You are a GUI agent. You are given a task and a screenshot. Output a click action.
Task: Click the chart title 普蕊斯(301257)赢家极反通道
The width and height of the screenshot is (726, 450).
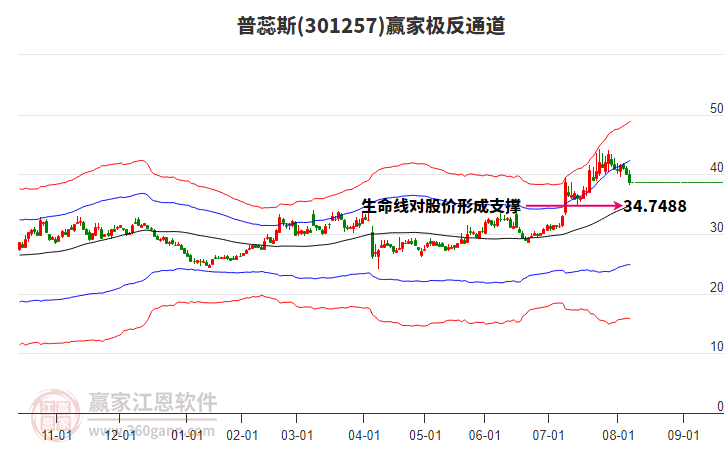[371, 25]
